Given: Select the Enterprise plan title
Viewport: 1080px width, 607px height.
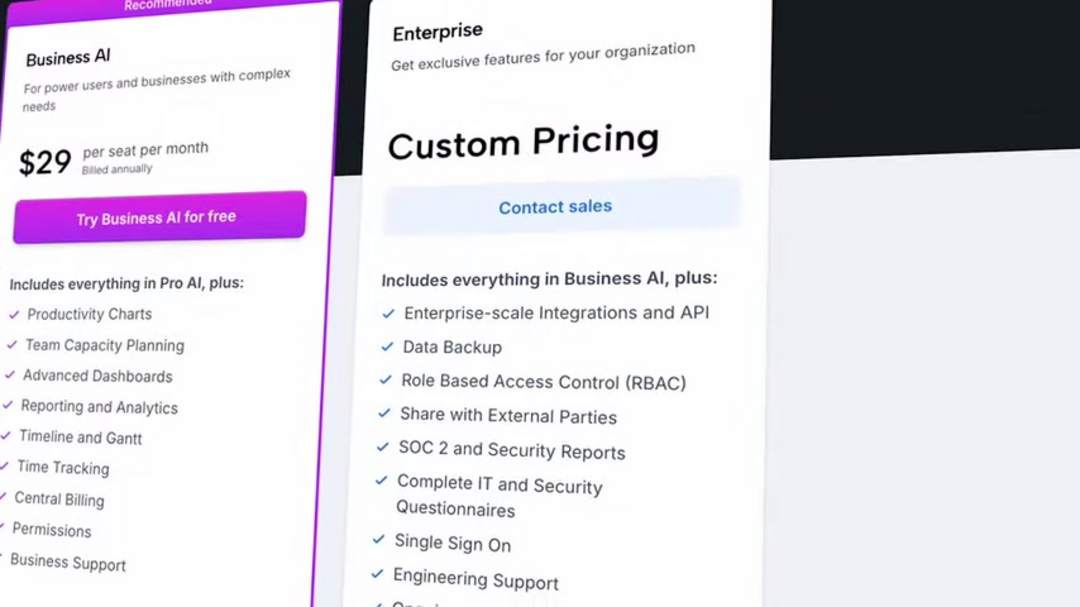Looking at the screenshot, I should click(437, 33).
